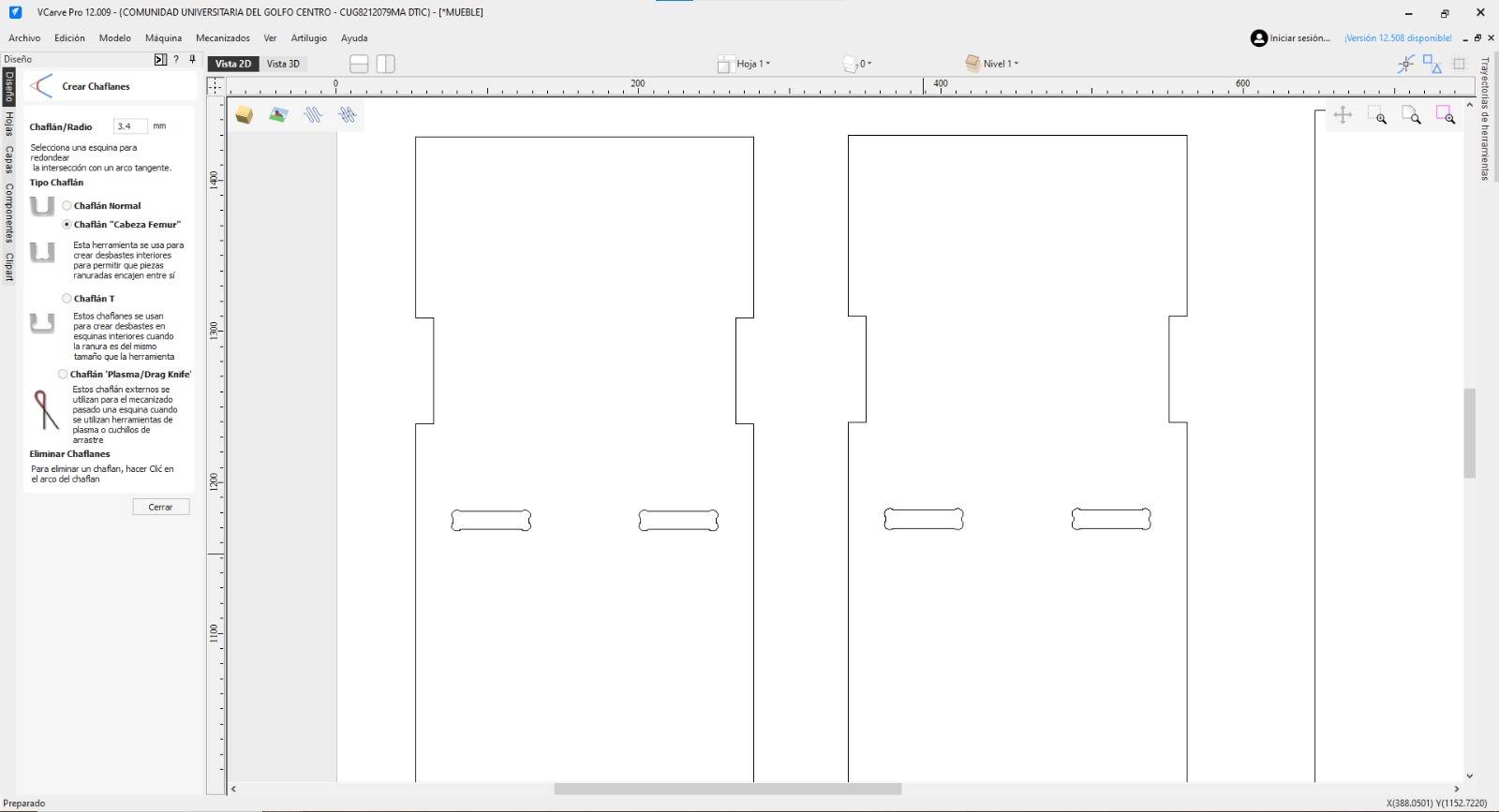Pin the Diseño panel
1499x812 pixels.
[192, 59]
